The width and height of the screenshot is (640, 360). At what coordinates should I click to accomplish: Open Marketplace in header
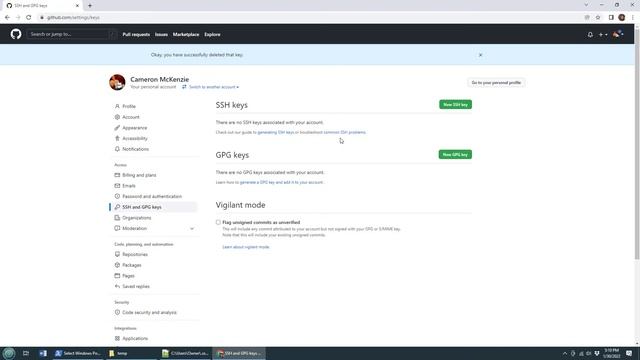click(x=186, y=35)
